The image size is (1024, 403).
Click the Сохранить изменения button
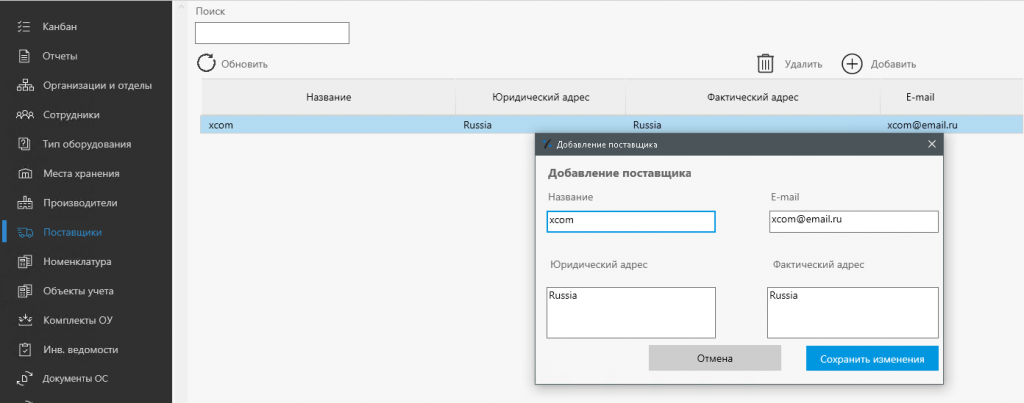[872, 359]
